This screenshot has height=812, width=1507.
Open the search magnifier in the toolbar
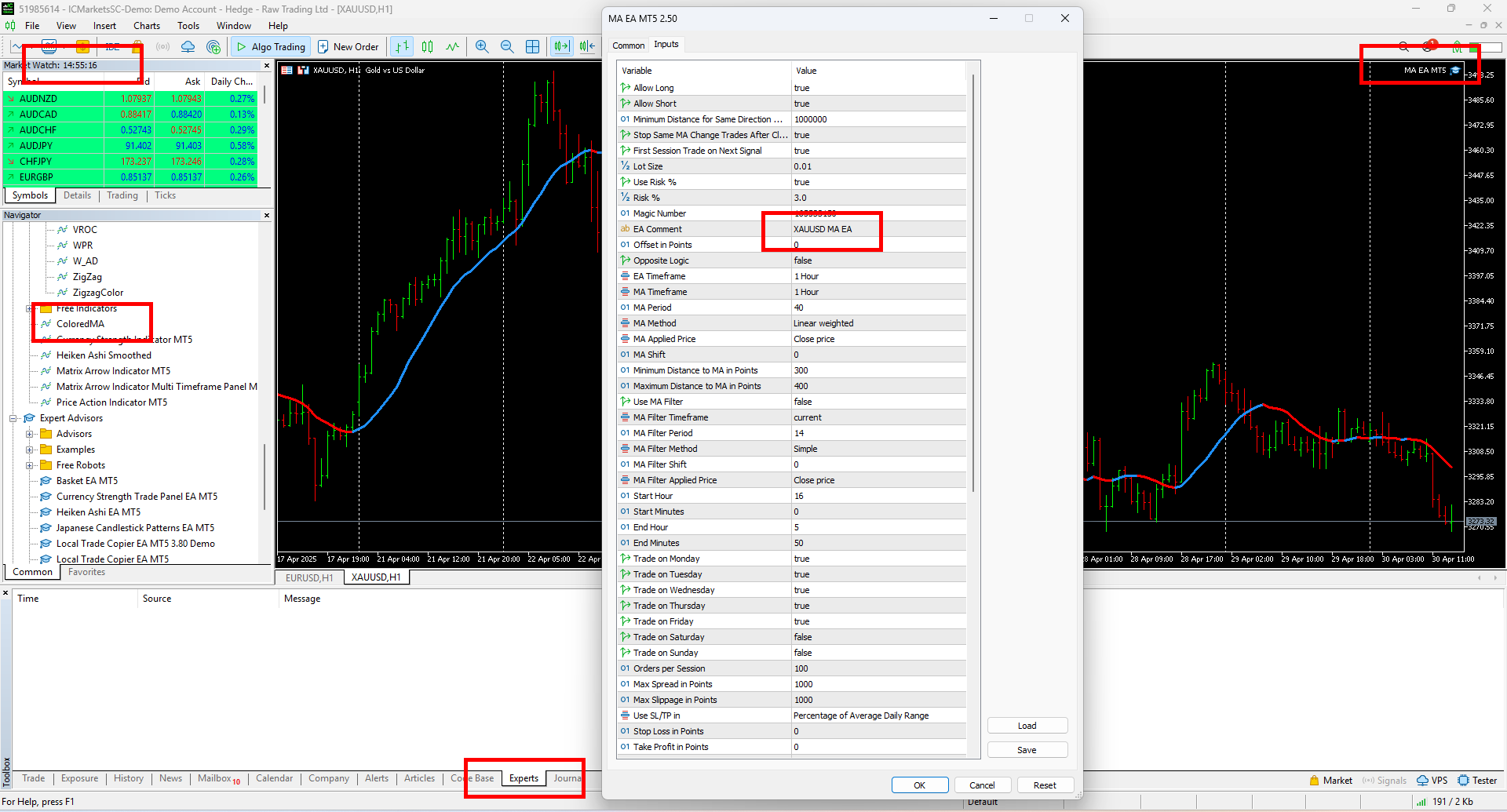tap(1404, 47)
